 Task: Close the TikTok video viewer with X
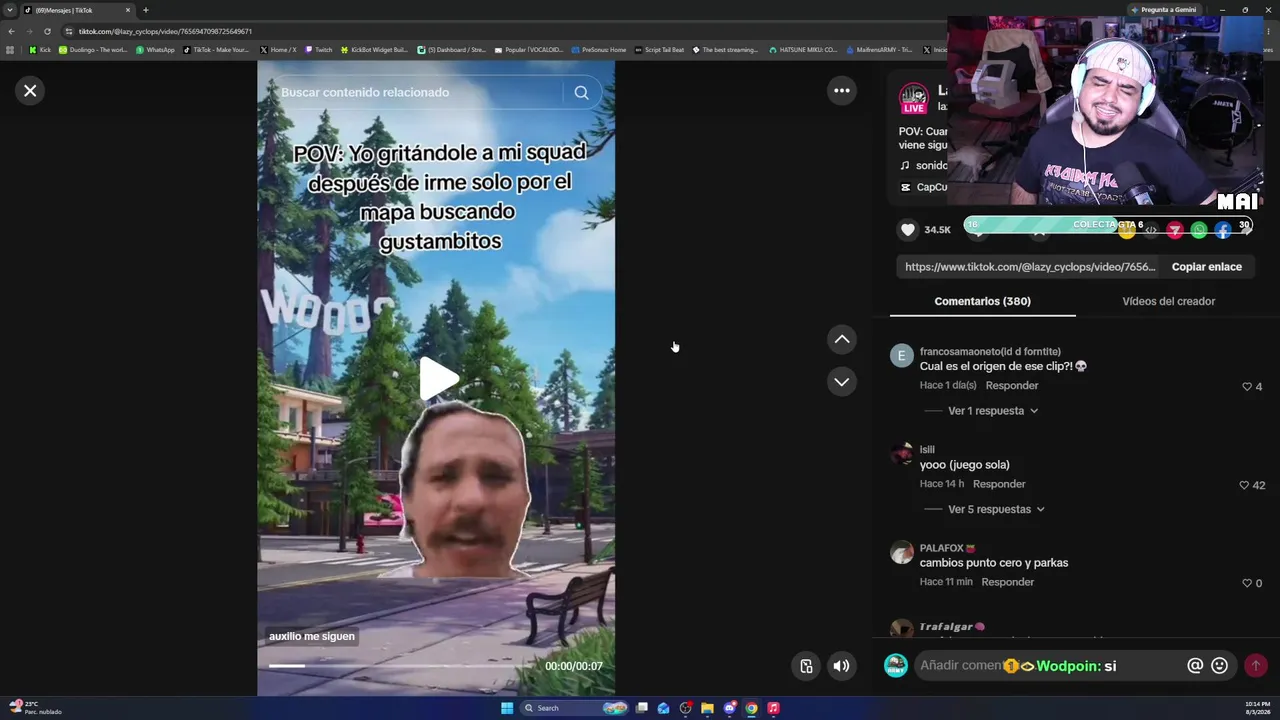click(x=30, y=91)
